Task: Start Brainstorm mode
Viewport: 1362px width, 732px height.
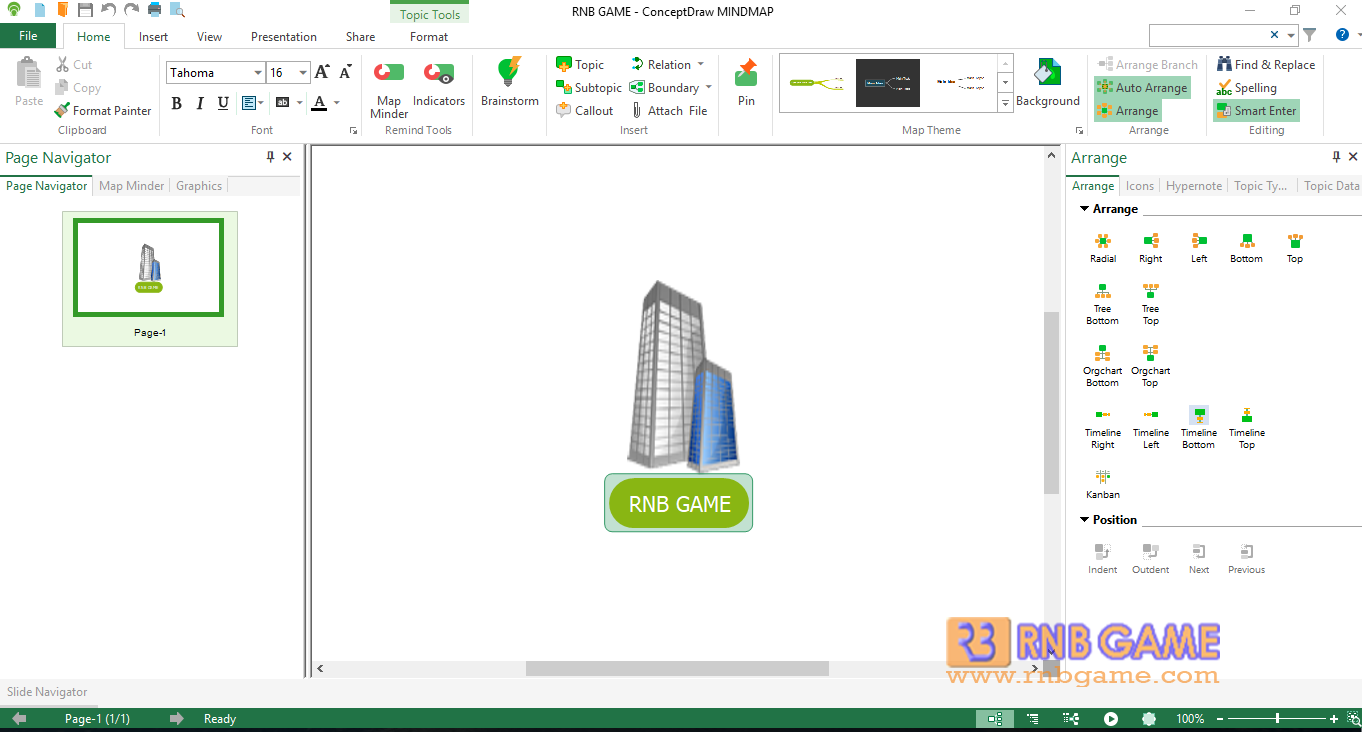Action: (x=510, y=82)
